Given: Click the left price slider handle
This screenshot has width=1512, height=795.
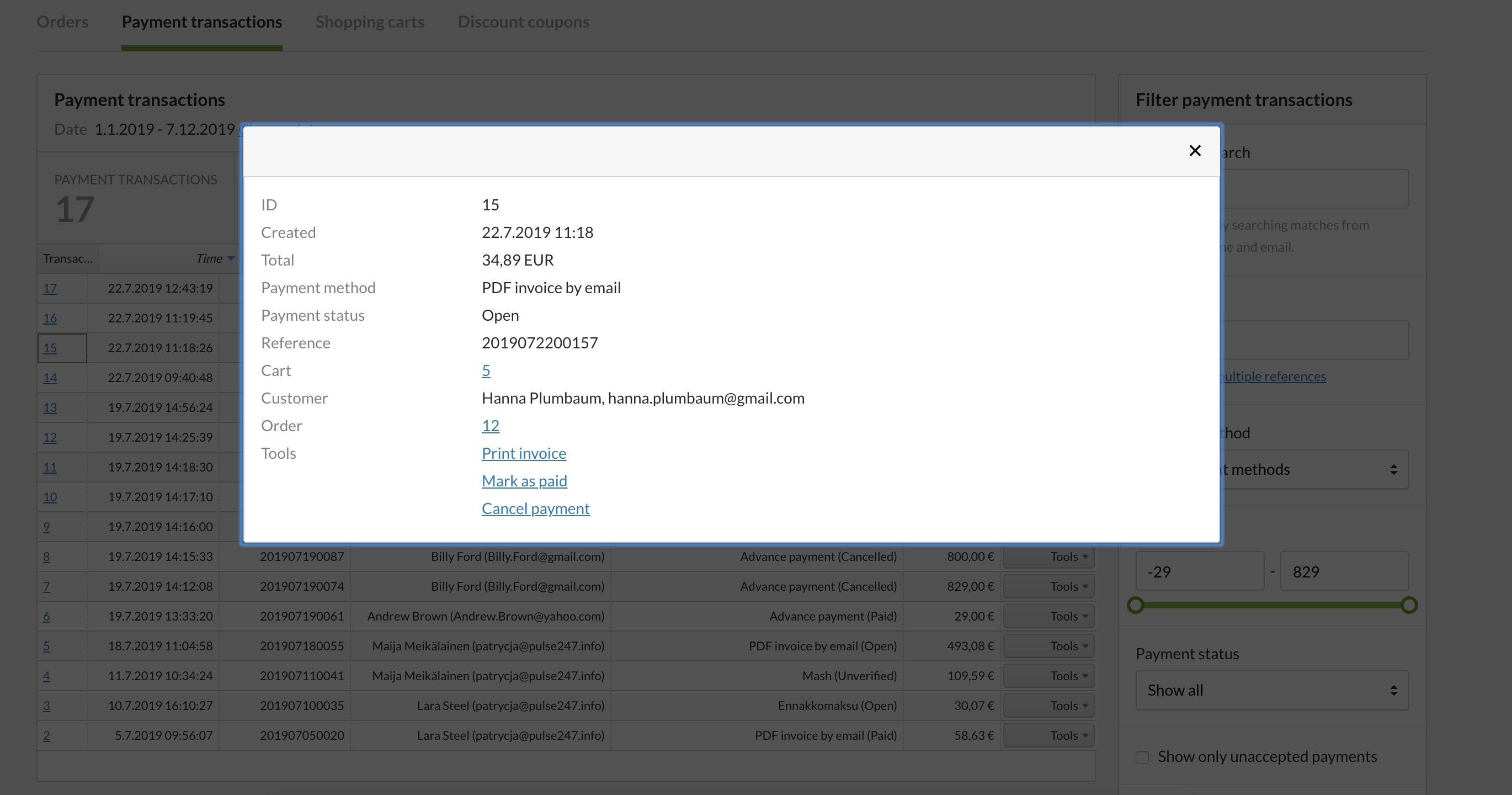Looking at the screenshot, I should 1136,605.
